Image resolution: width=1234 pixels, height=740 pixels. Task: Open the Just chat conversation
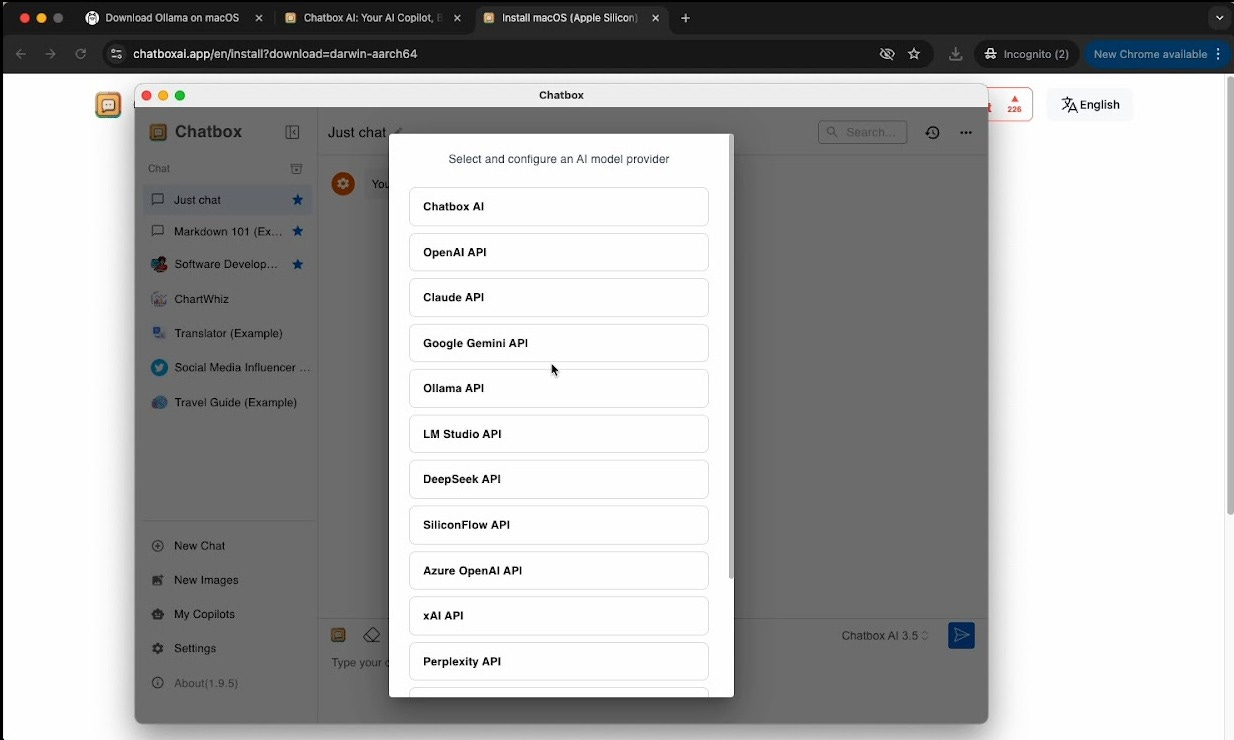pyautogui.click(x=227, y=200)
